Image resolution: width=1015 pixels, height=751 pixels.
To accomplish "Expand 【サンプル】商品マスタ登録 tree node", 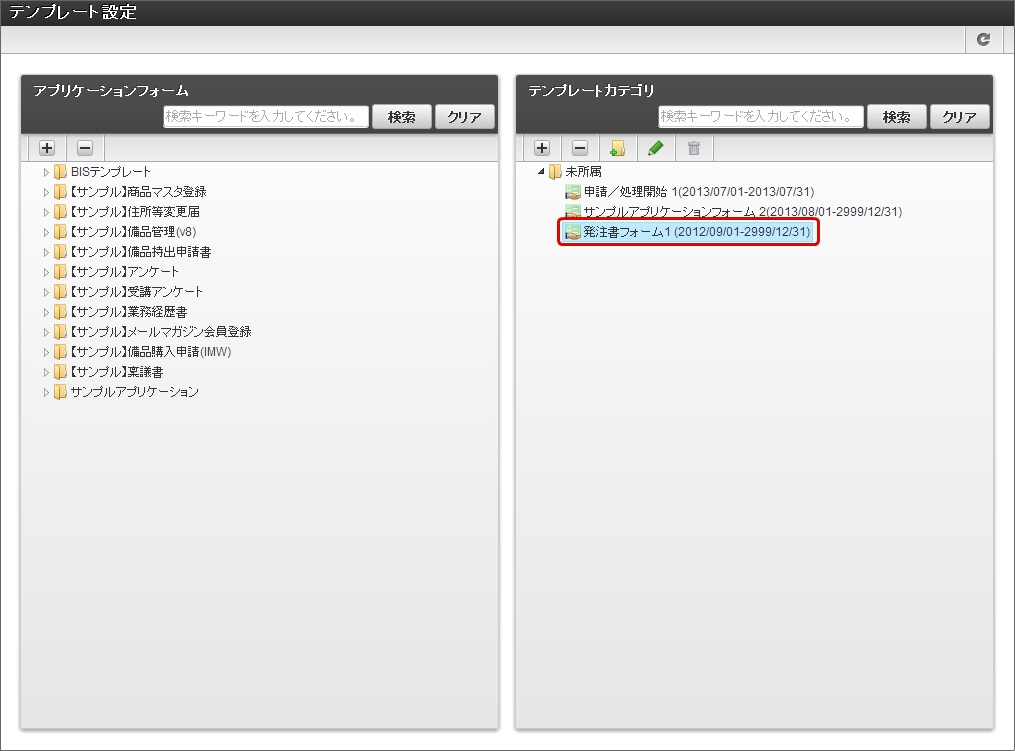I will tap(46, 192).
